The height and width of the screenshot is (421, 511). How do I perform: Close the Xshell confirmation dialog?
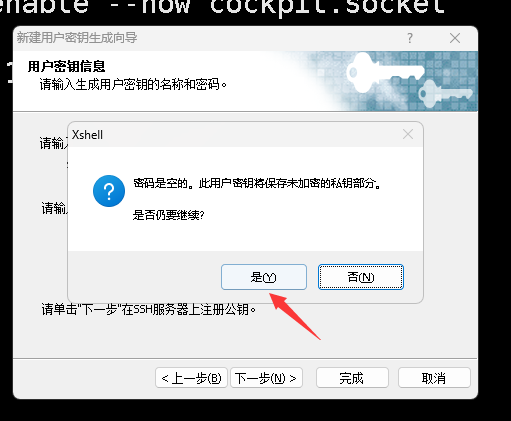[x=408, y=134]
